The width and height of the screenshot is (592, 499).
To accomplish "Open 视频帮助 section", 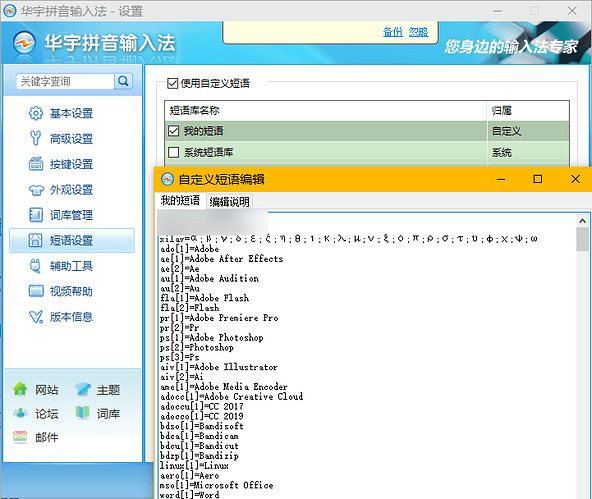I will coord(71,291).
